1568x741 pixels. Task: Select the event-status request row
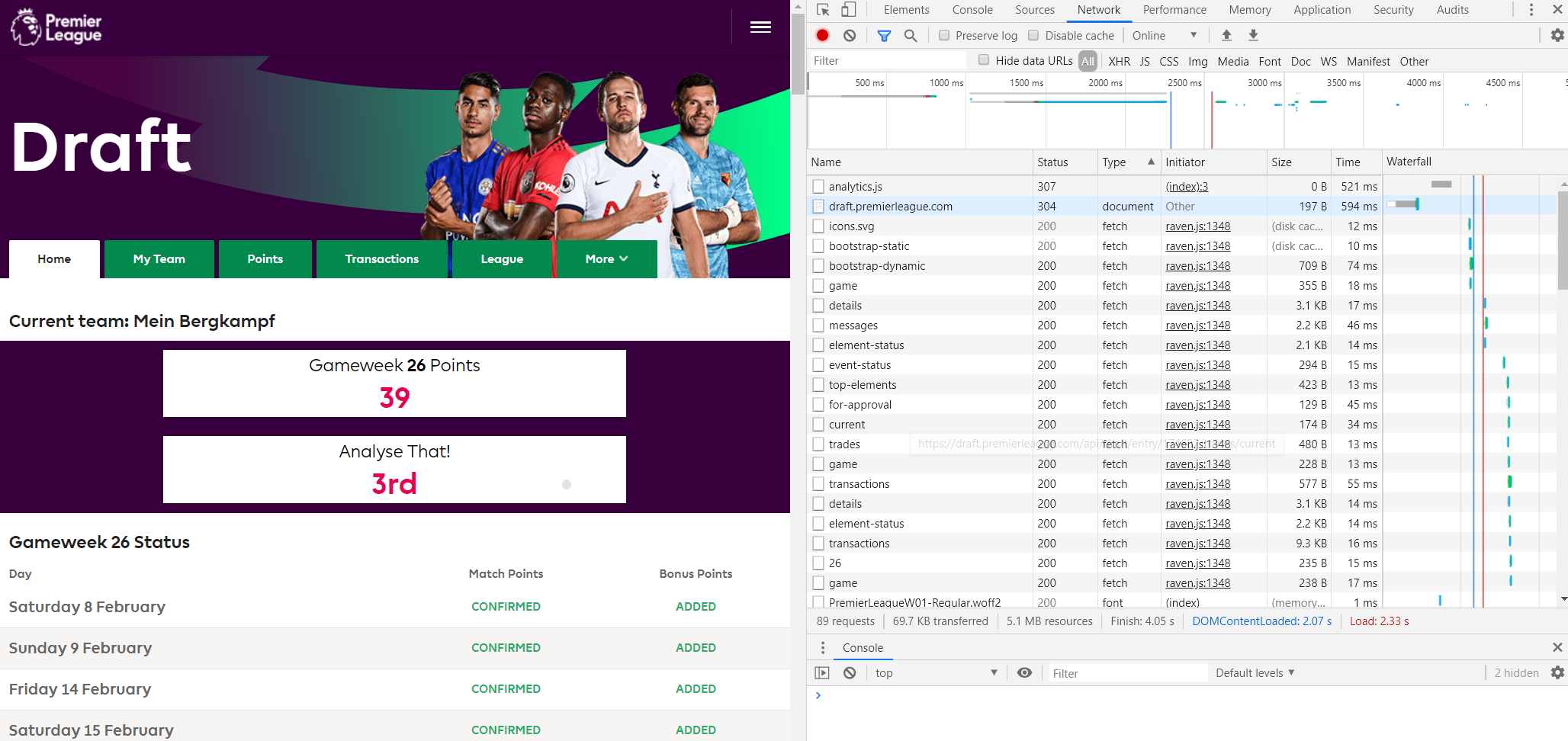point(1095,364)
